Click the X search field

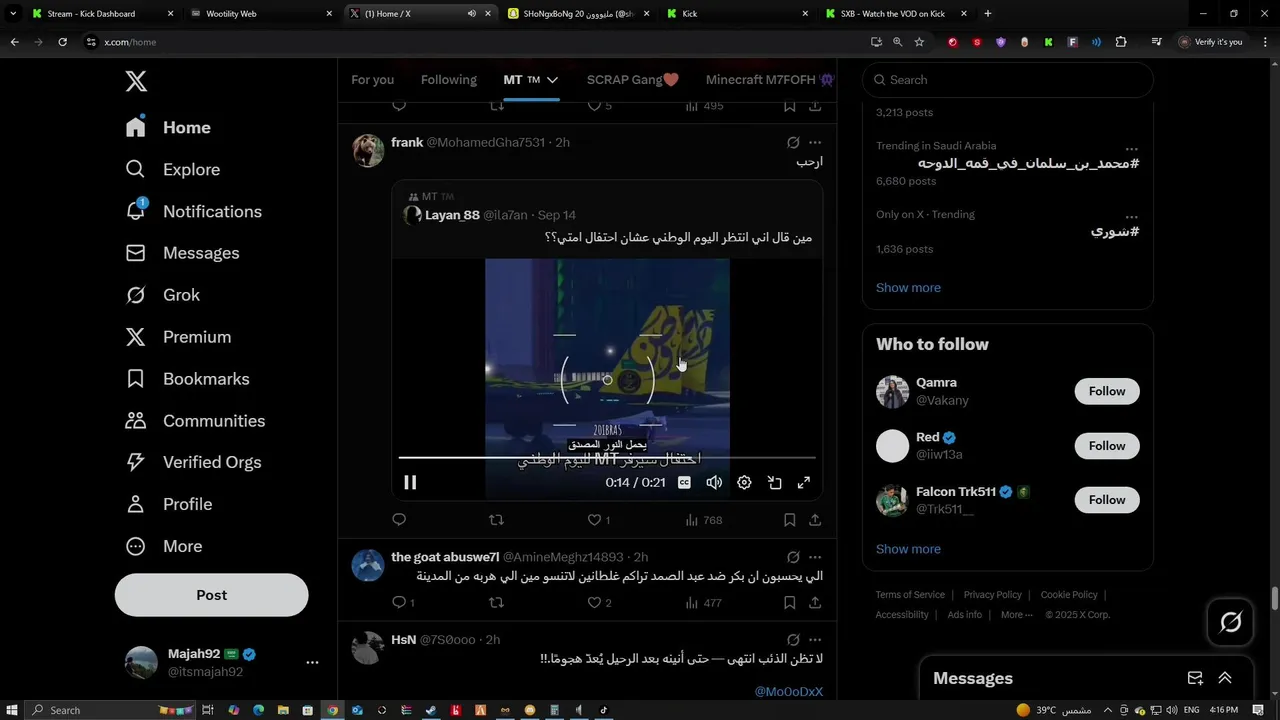pos(1008,80)
